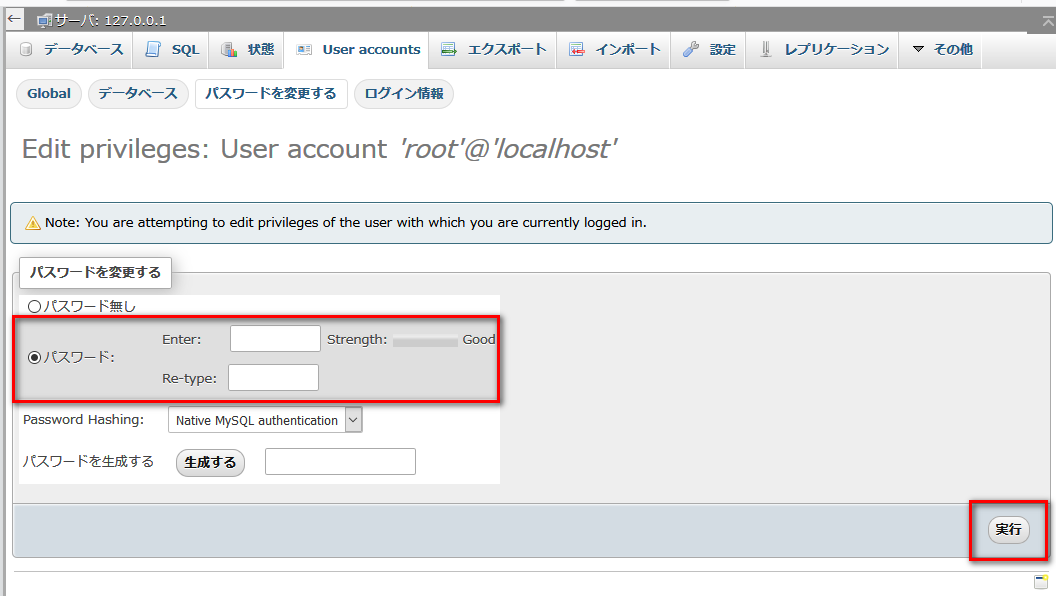The image size is (1056, 596).
Task: Click the Re-type password input field
Action: (x=273, y=377)
